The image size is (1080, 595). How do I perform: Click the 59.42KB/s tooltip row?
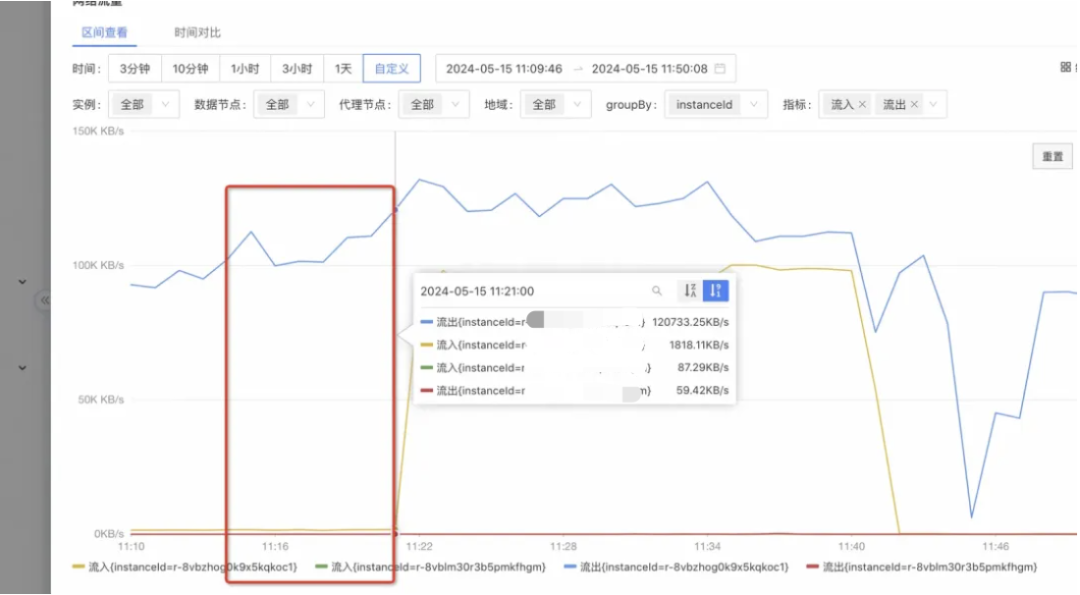(x=574, y=390)
